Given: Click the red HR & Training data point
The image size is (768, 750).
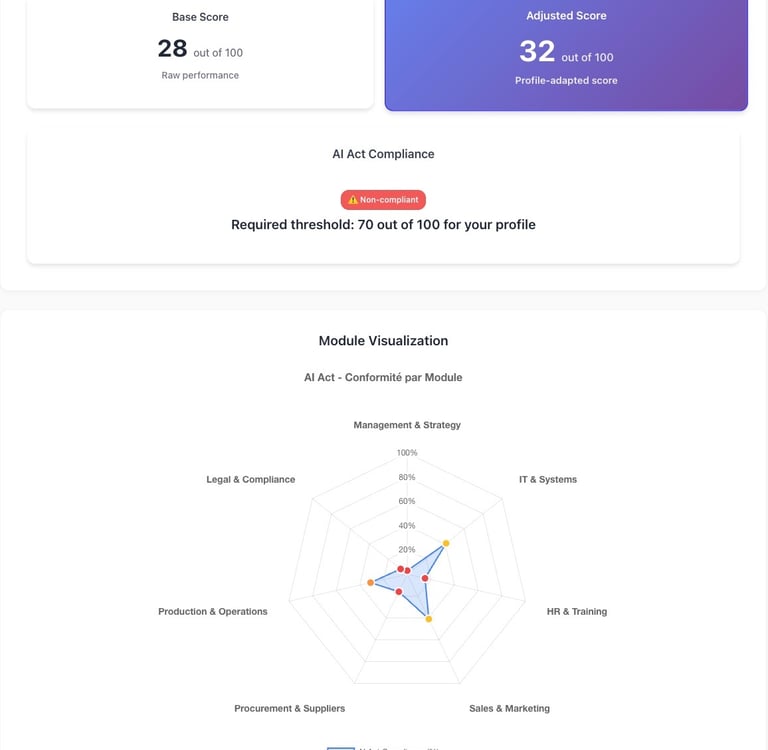Looking at the screenshot, I should [x=425, y=578].
